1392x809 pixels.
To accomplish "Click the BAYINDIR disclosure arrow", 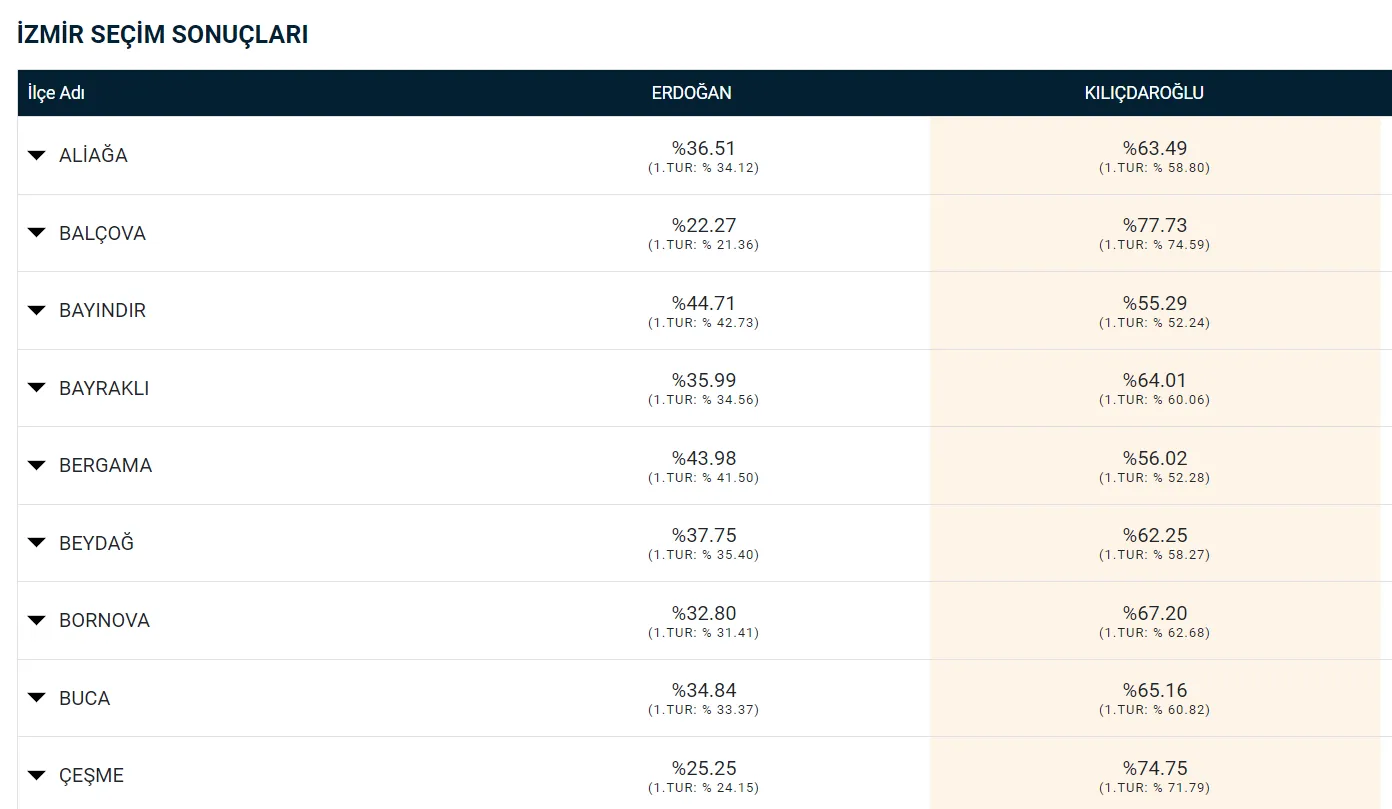I will click(x=37, y=310).
